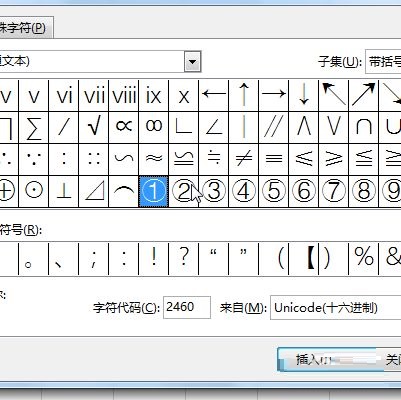Select the because ∵ three-dot symbol
Image resolution: width=401 pixels, height=400 pixels.
[x=34, y=159]
